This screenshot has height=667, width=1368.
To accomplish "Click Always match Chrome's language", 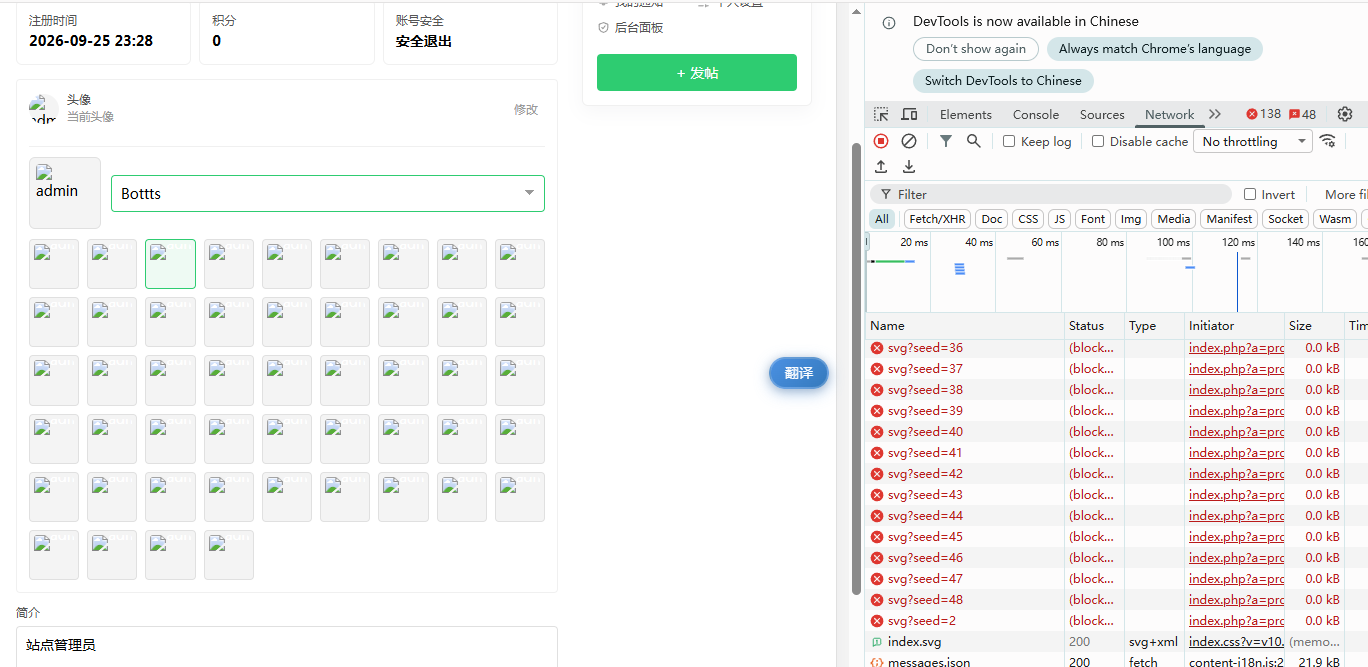I will coord(1155,49).
